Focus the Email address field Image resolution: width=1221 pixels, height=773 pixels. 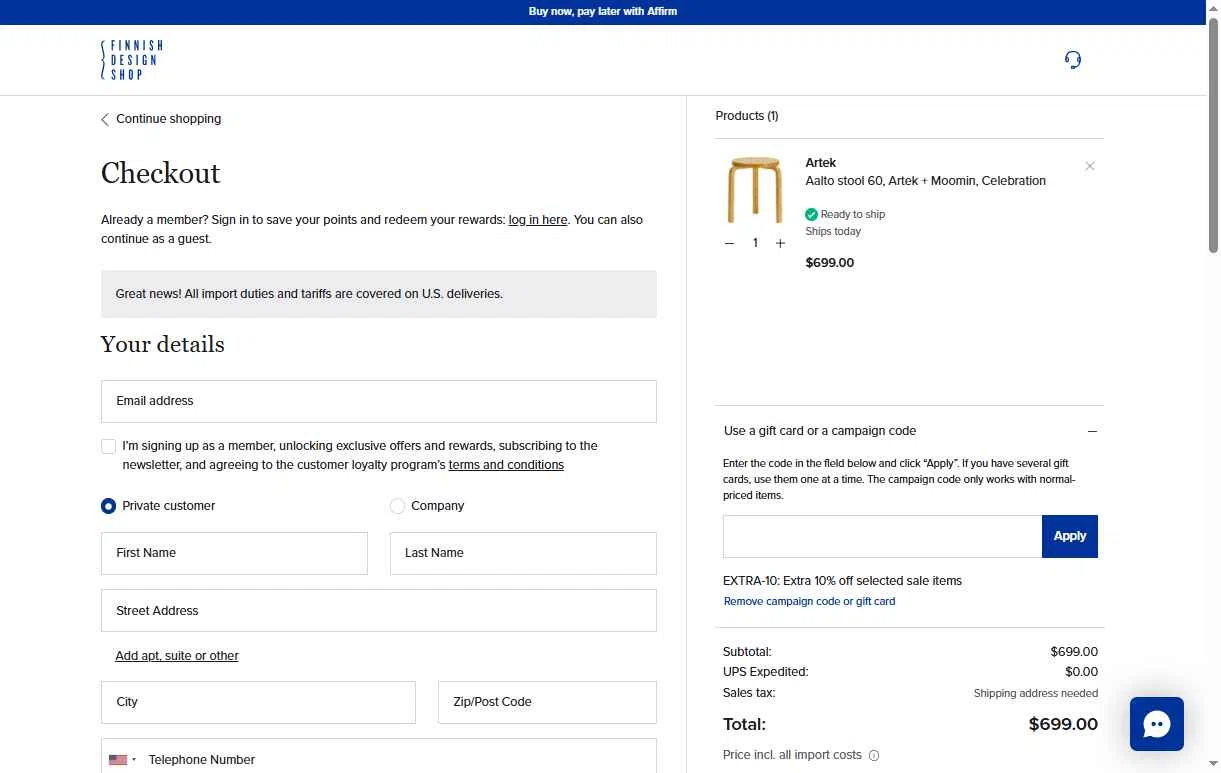tap(379, 401)
